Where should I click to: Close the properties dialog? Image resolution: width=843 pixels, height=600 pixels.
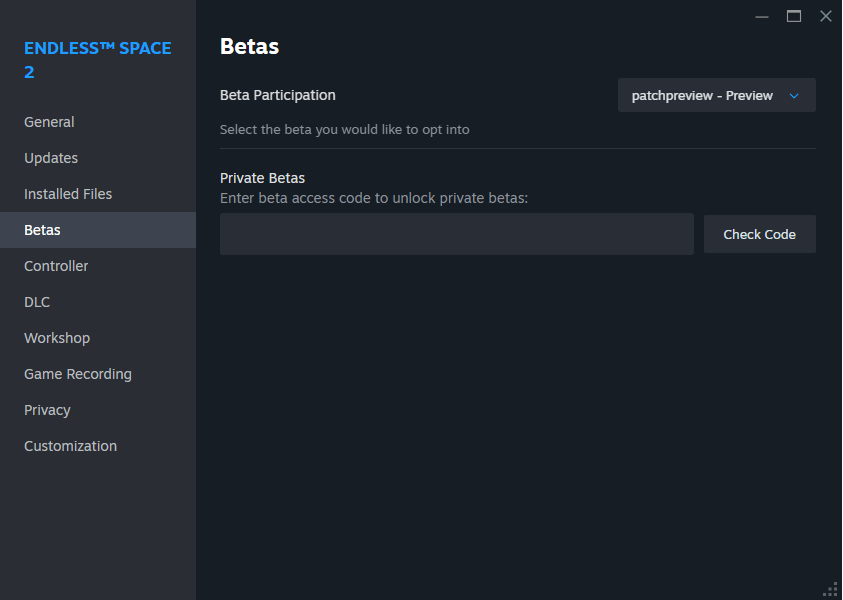(x=826, y=16)
